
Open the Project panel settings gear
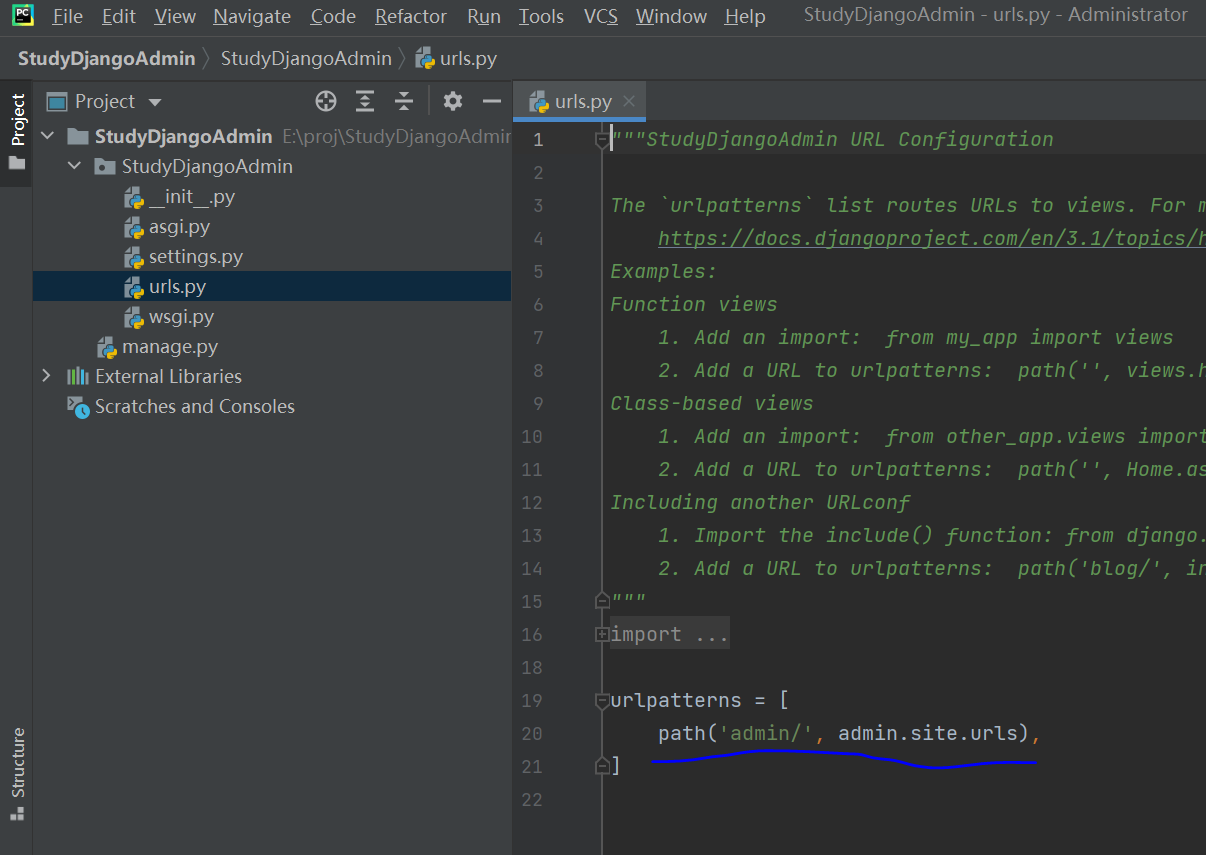tap(453, 101)
